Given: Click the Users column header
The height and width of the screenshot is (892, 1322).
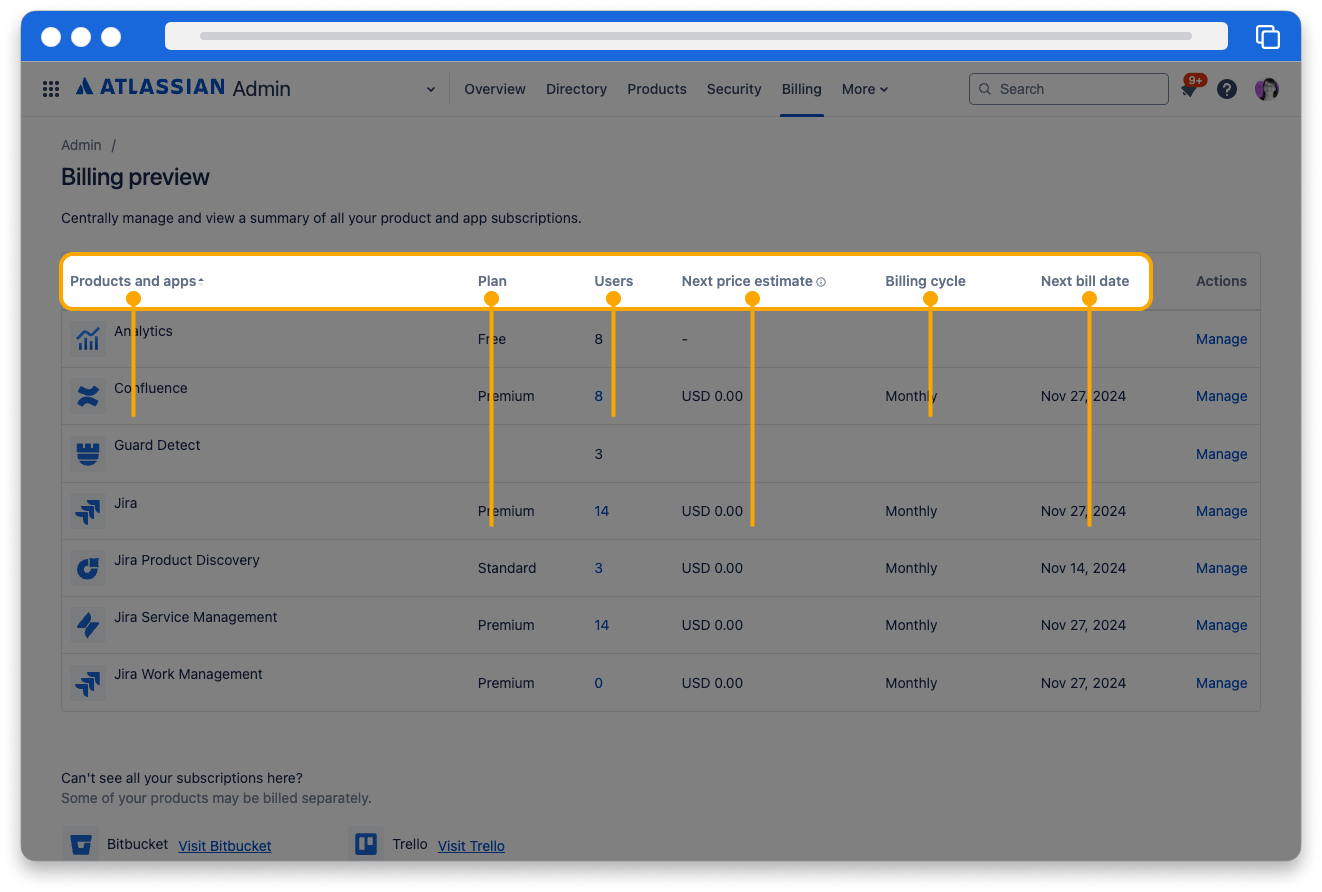Looking at the screenshot, I should [x=614, y=281].
